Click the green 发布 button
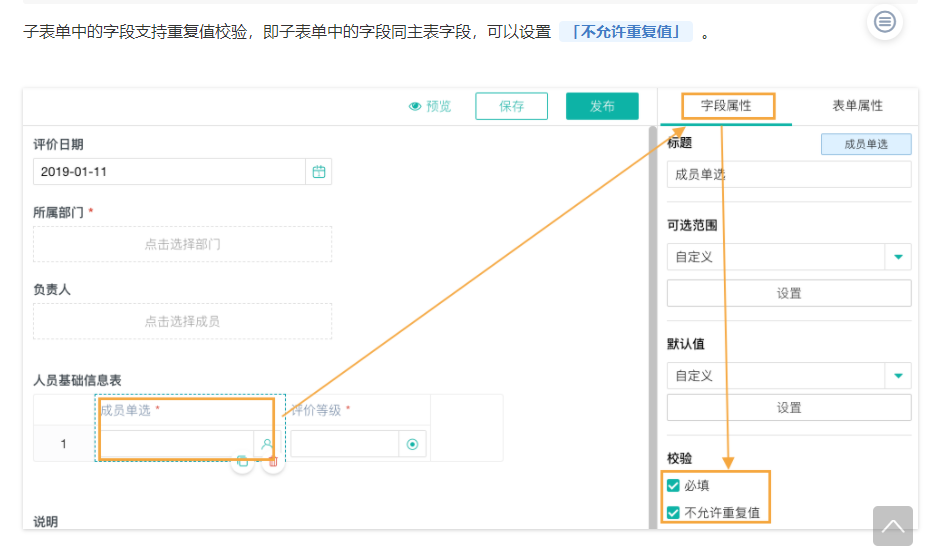Screen dimensions: 939x559 click(602, 106)
